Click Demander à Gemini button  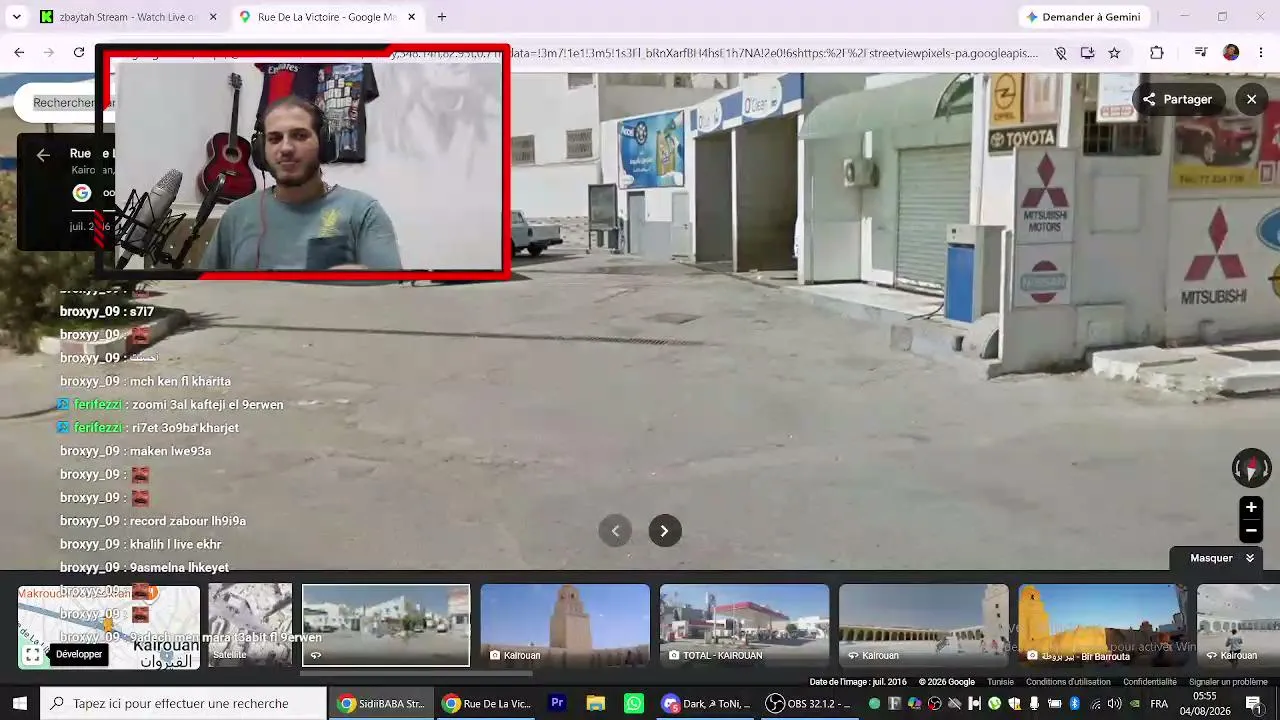point(1083,17)
